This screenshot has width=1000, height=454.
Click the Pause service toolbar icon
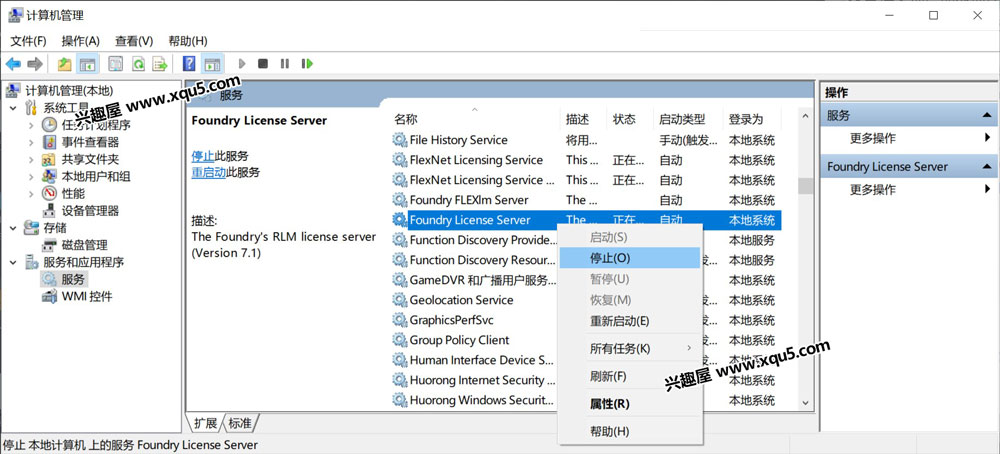[x=285, y=64]
